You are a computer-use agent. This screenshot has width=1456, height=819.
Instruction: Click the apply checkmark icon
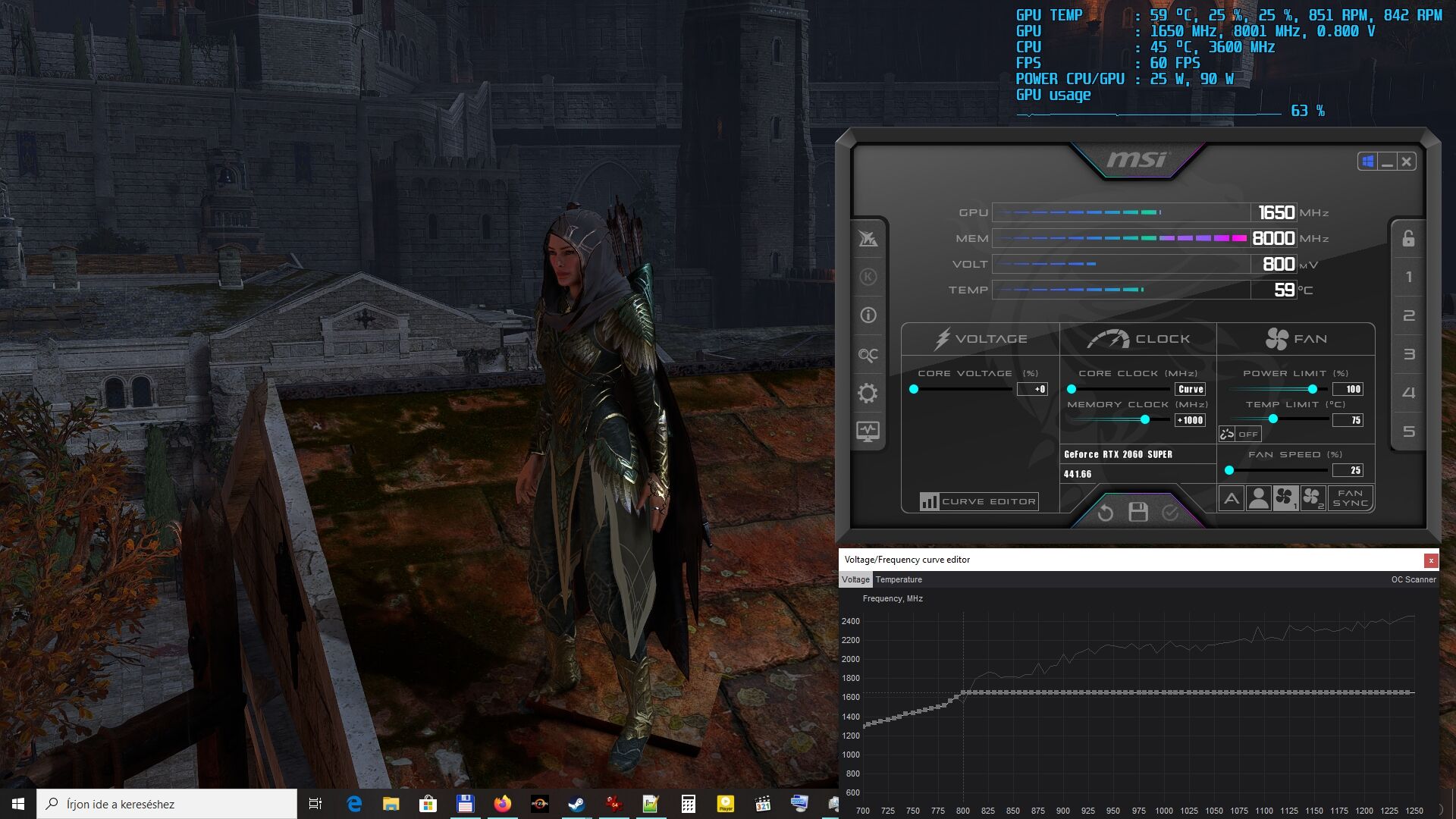(x=1170, y=513)
